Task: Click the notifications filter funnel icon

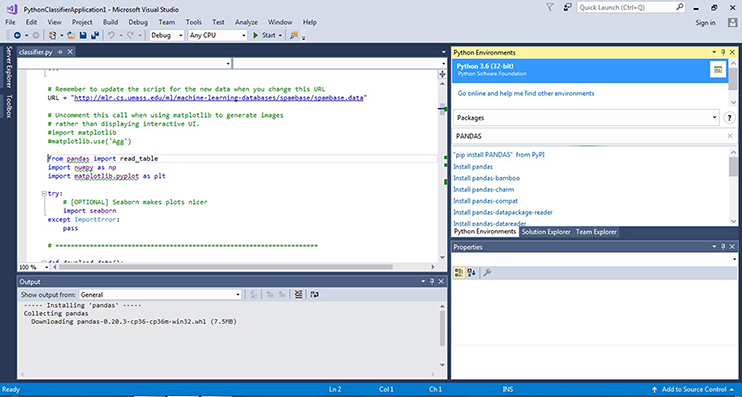Action: point(549,7)
